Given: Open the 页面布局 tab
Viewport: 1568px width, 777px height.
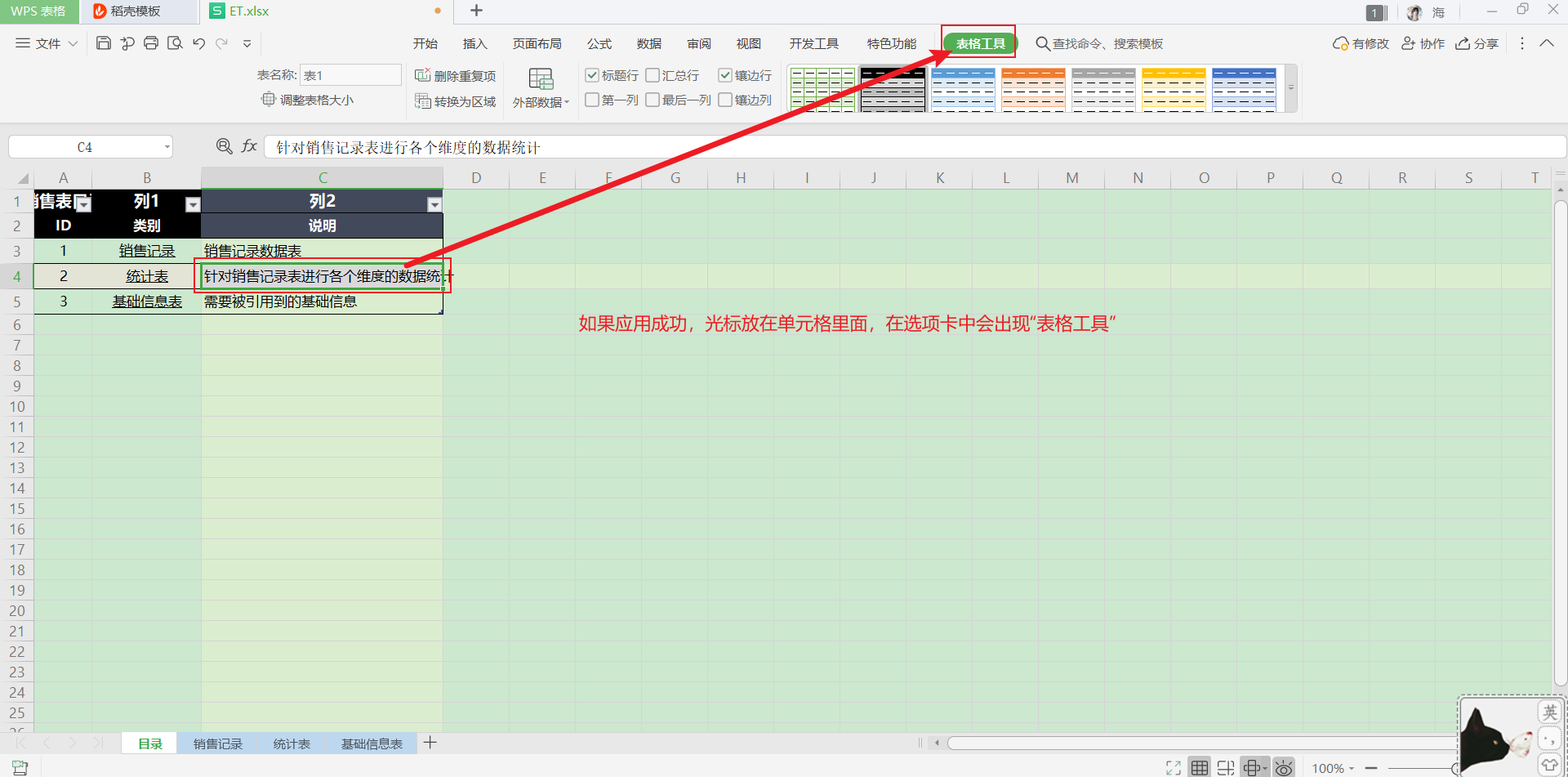Looking at the screenshot, I should 537,43.
